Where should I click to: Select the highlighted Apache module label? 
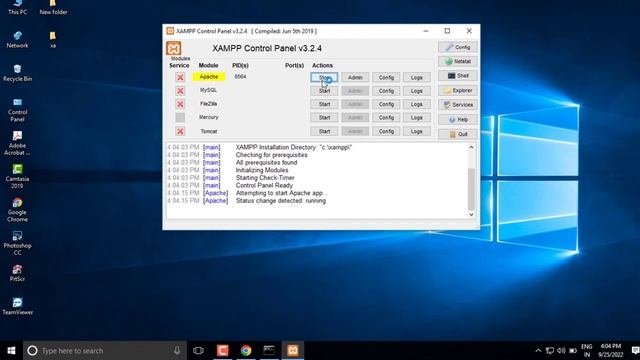point(209,77)
